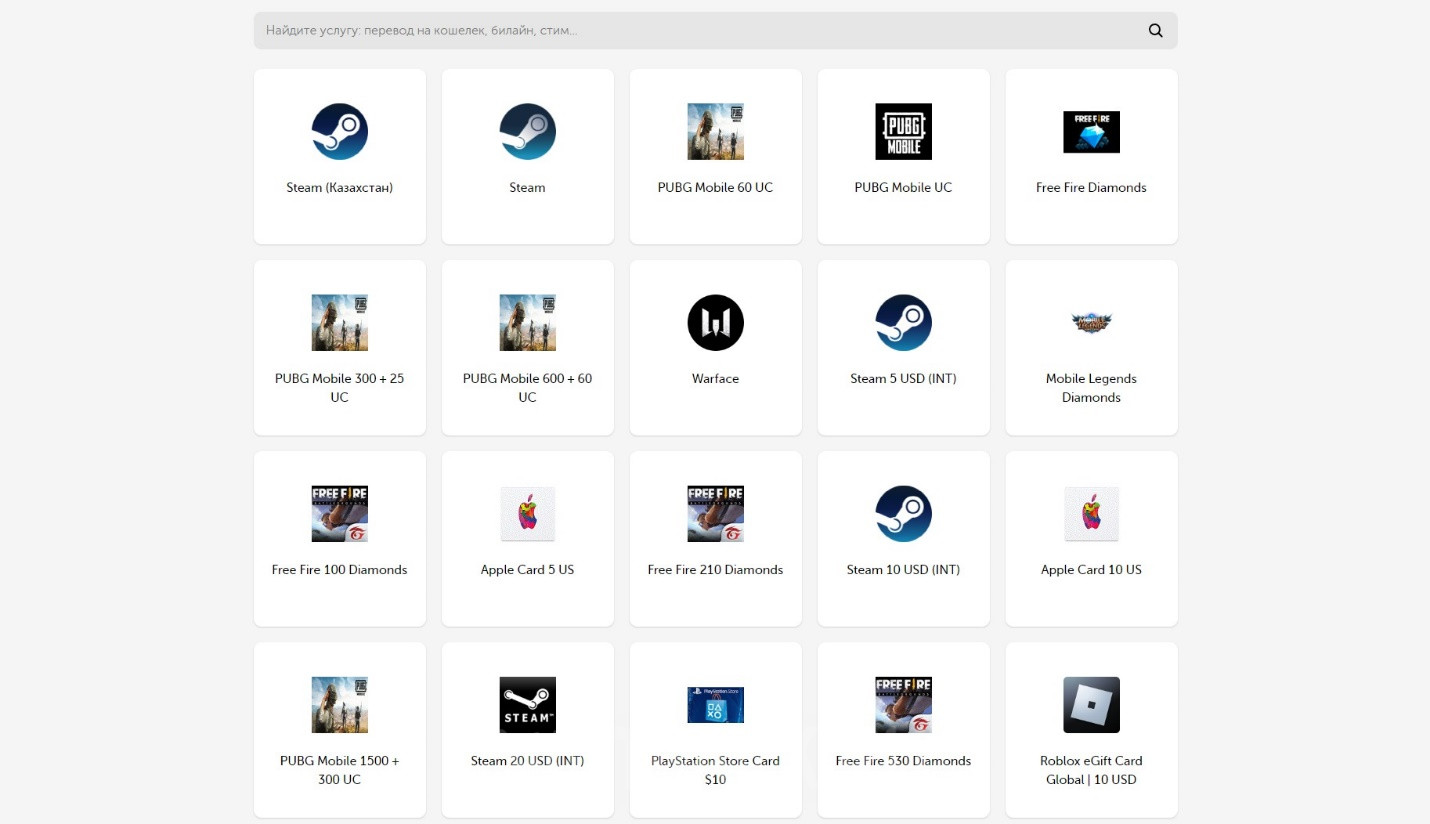Open the Steam (Казахстан) logo icon

tap(340, 132)
